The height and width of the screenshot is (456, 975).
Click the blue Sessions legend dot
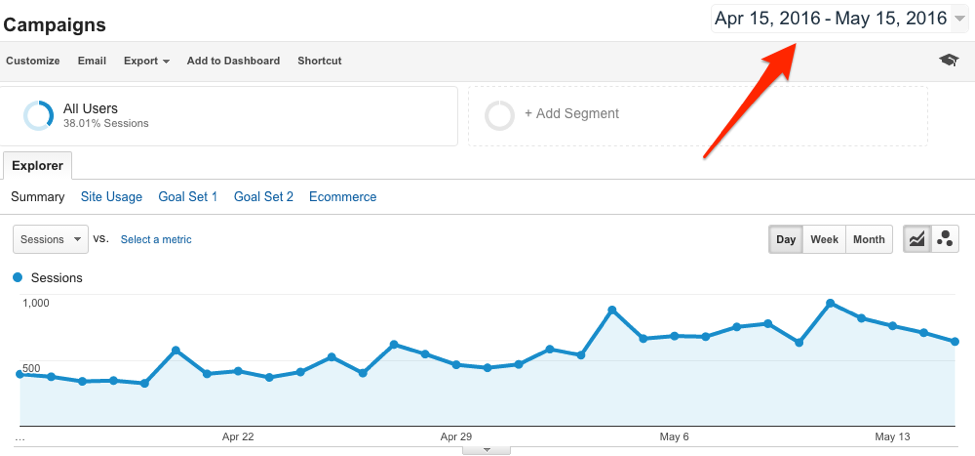(17, 277)
